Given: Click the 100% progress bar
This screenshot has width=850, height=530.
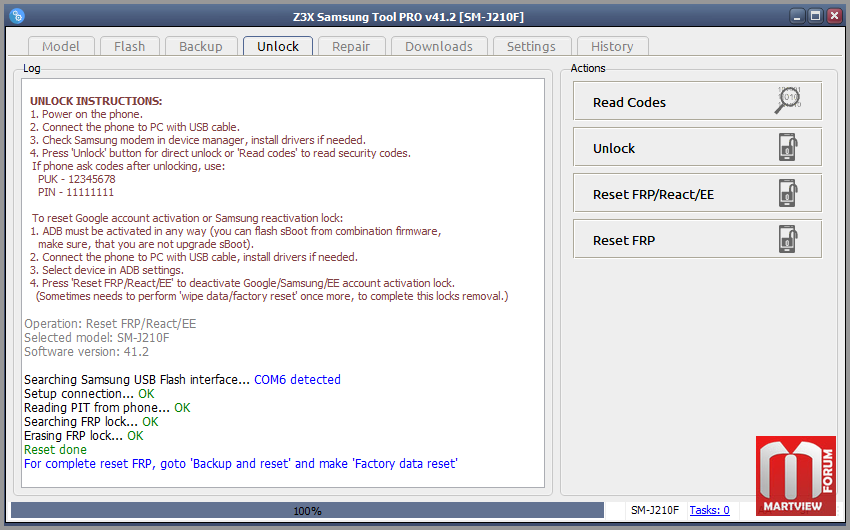Looking at the screenshot, I should [x=307, y=510].
